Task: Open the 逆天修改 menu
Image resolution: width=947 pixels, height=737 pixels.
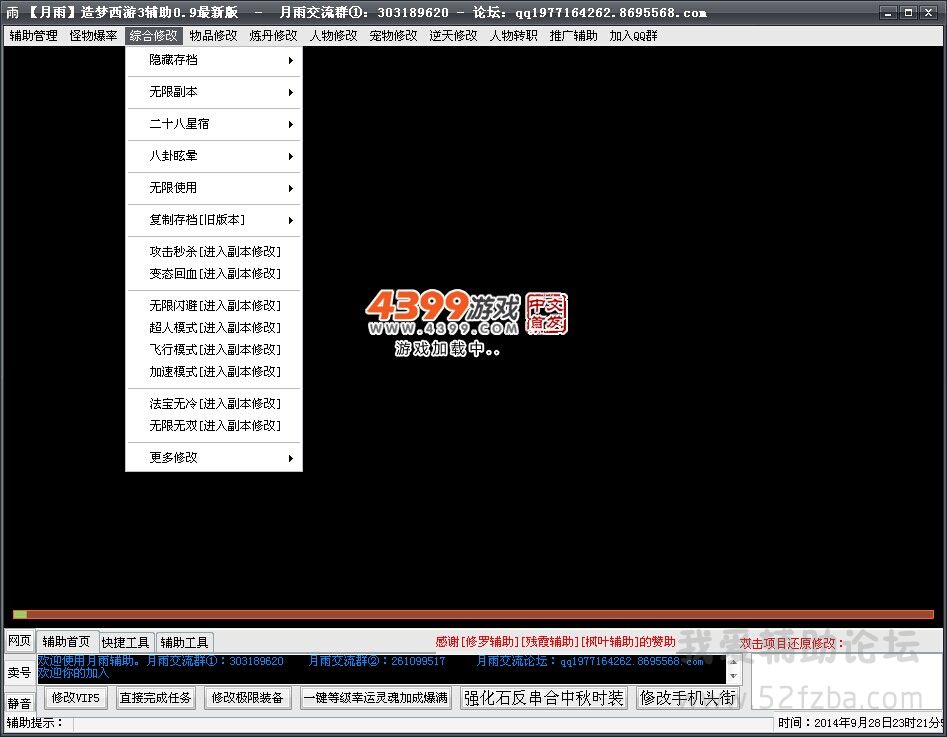Action: [x=453, y=36]
